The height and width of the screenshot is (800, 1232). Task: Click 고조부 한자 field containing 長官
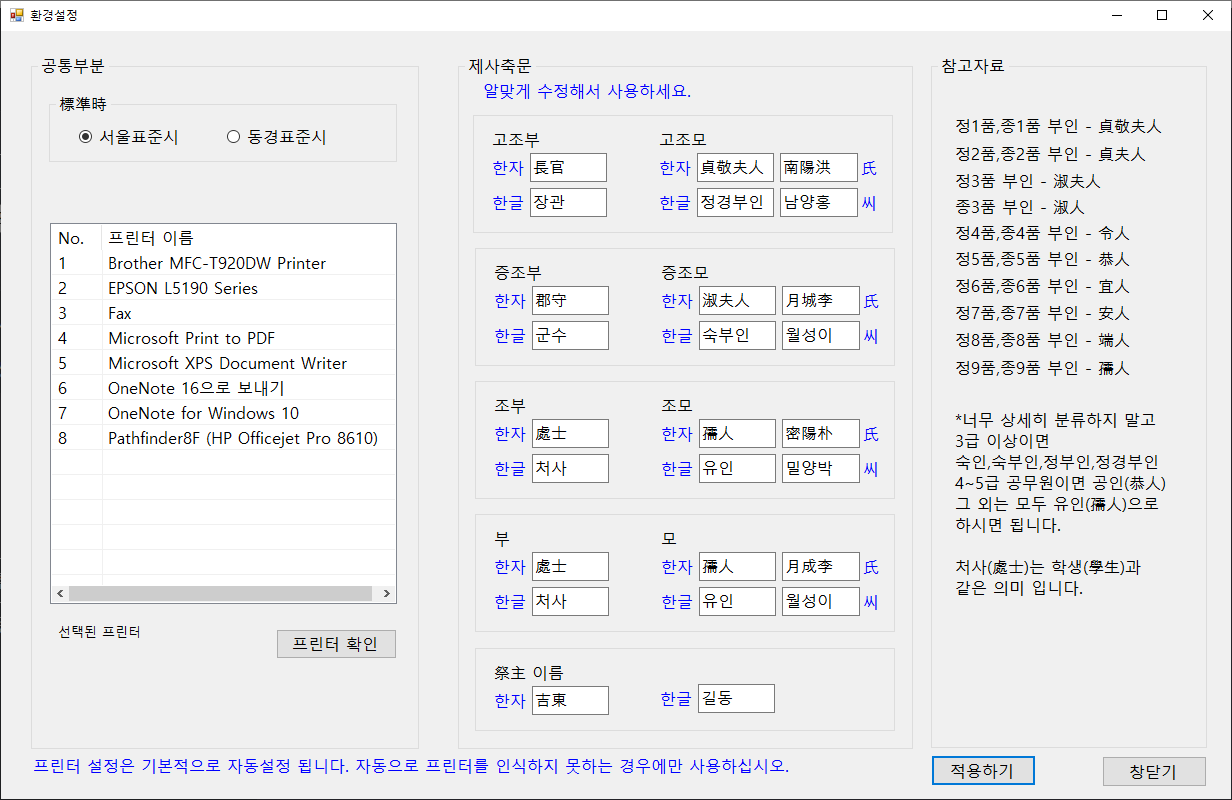(x=569, y=168)
